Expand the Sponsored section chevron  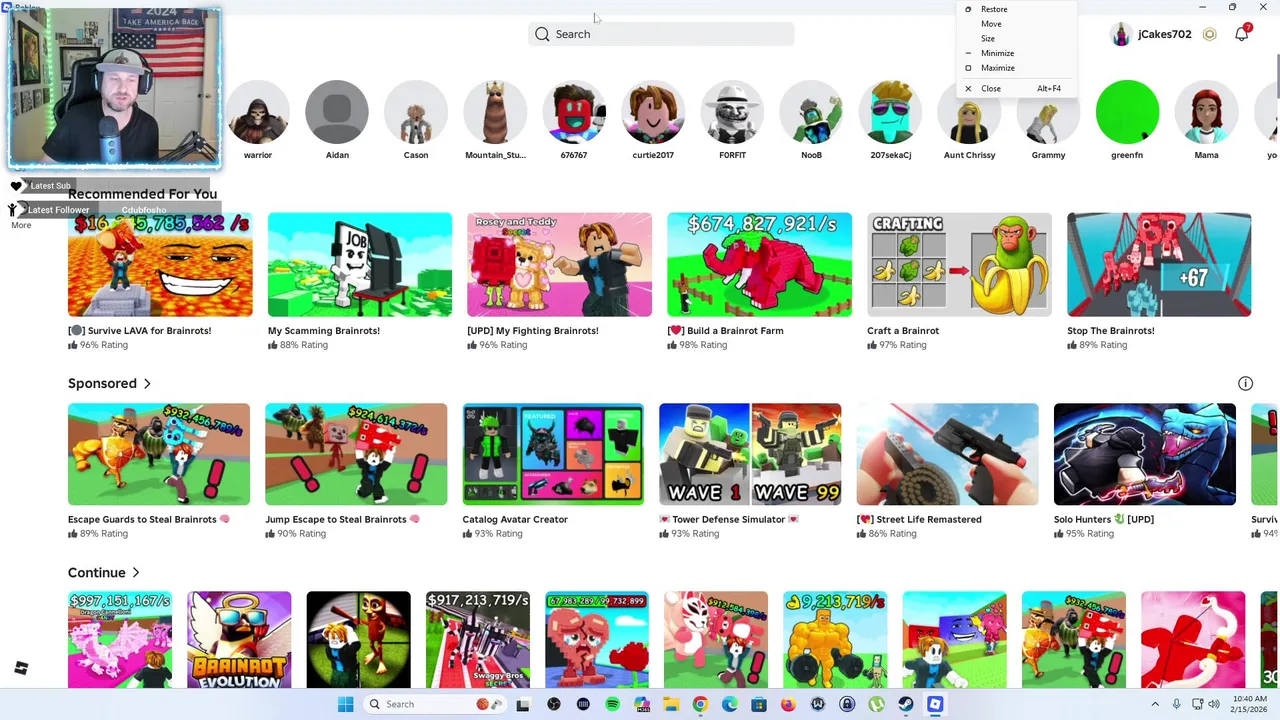(147, 384)
